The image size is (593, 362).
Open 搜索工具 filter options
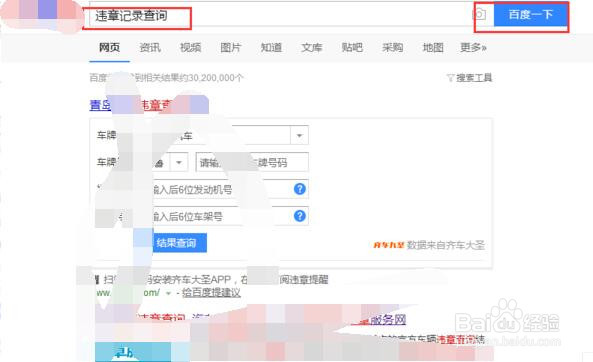point(469,78)
